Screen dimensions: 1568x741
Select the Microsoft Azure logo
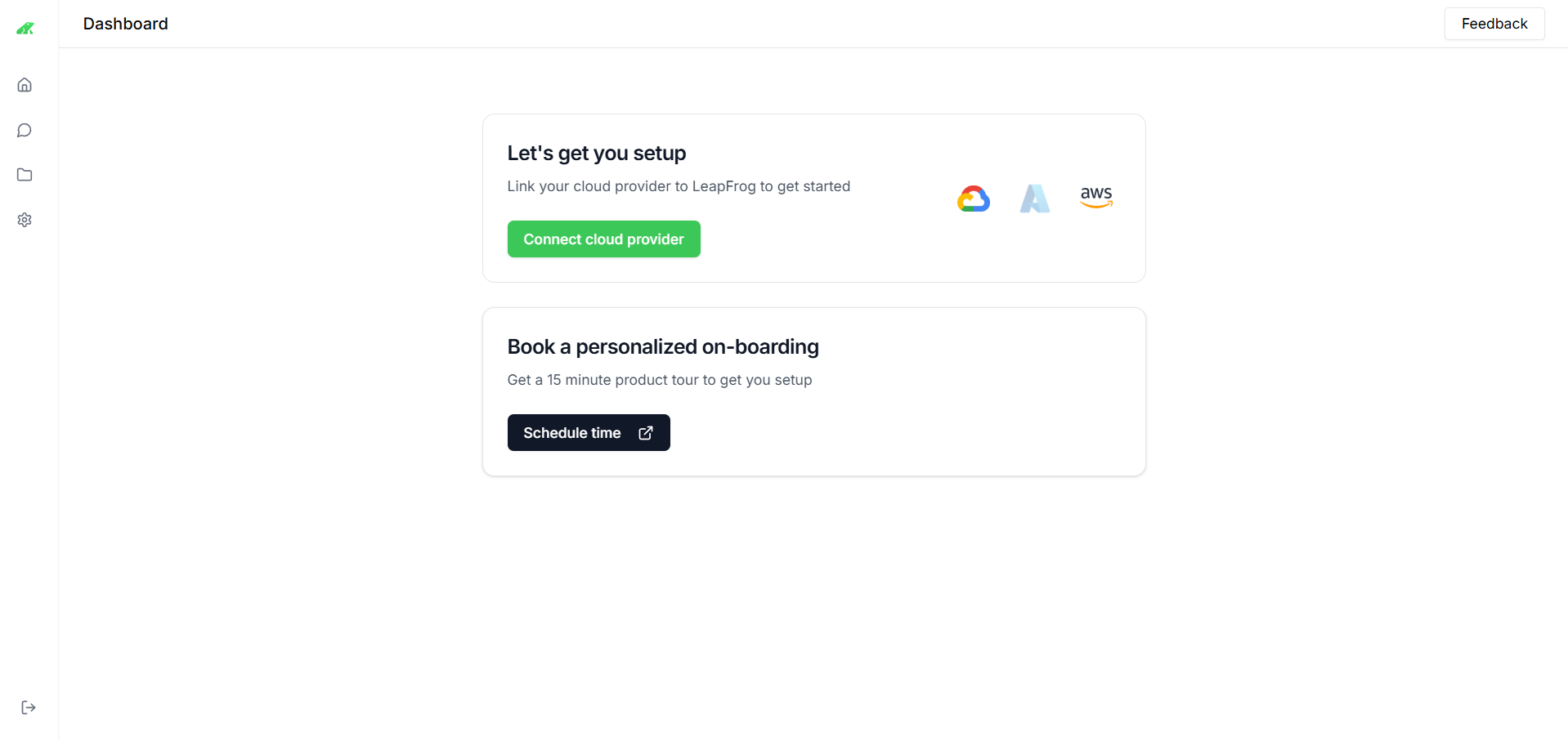coord(1035,198)
